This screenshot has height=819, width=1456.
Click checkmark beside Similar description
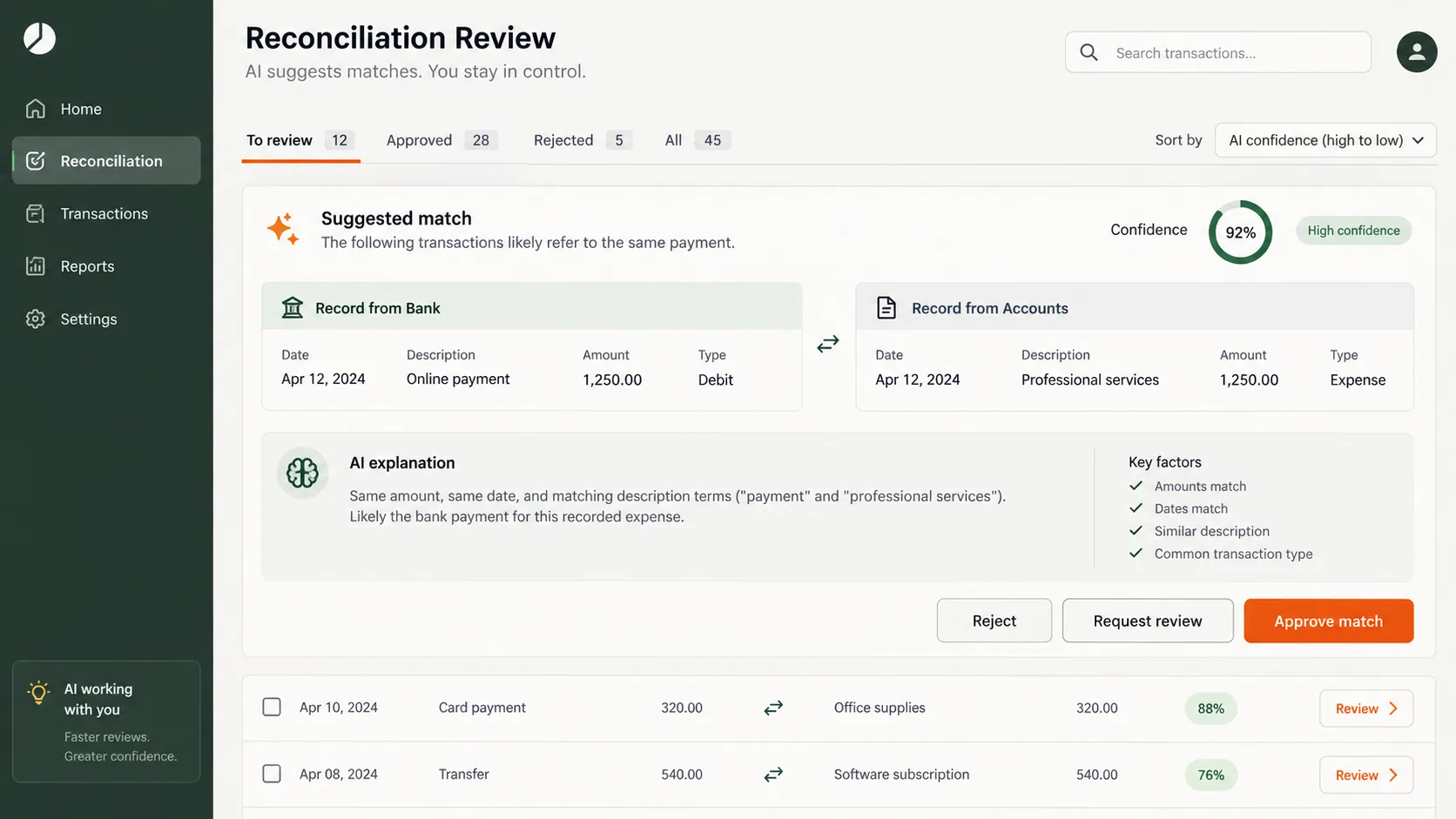1136,531
